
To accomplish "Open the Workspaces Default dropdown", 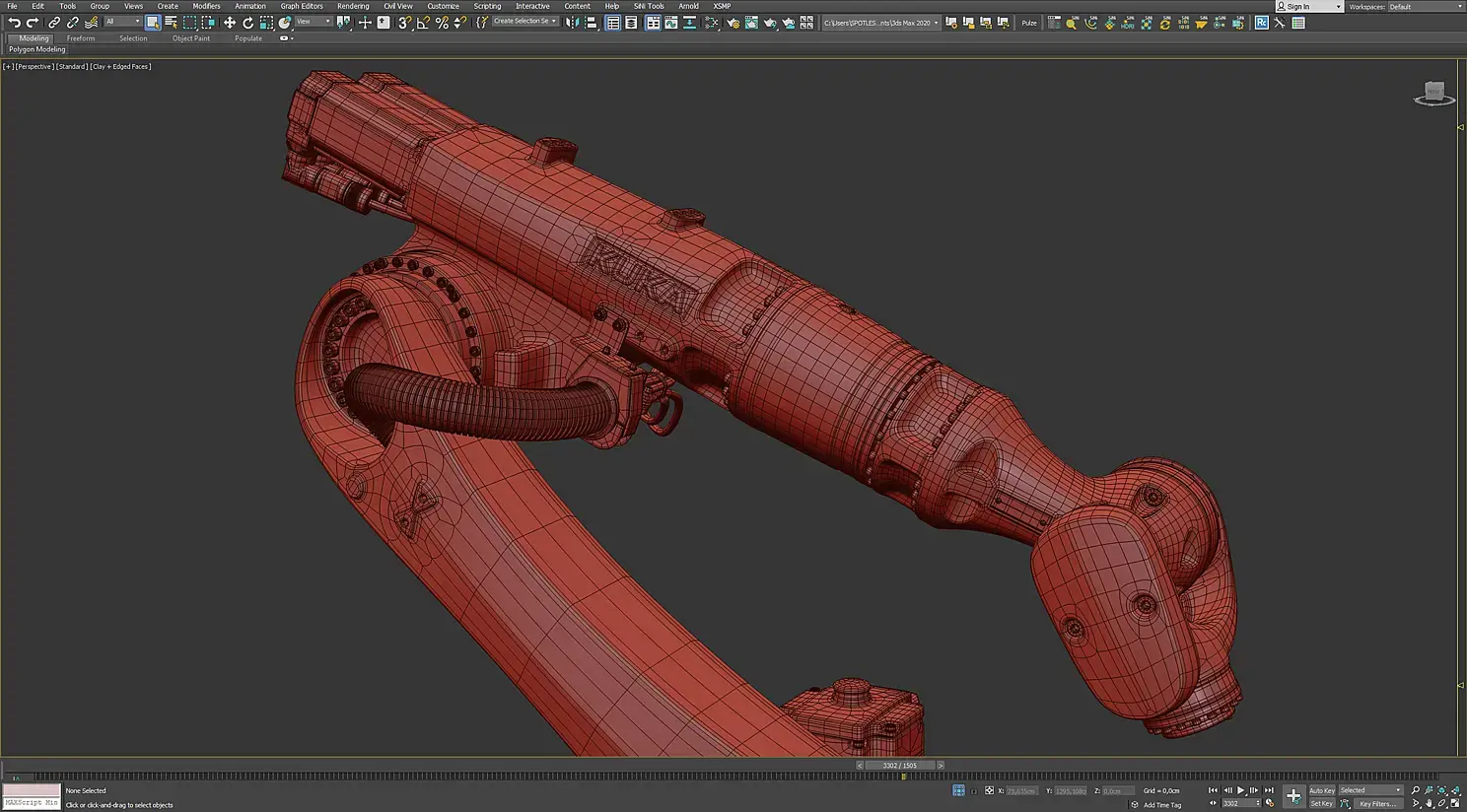I will 1426,7.
